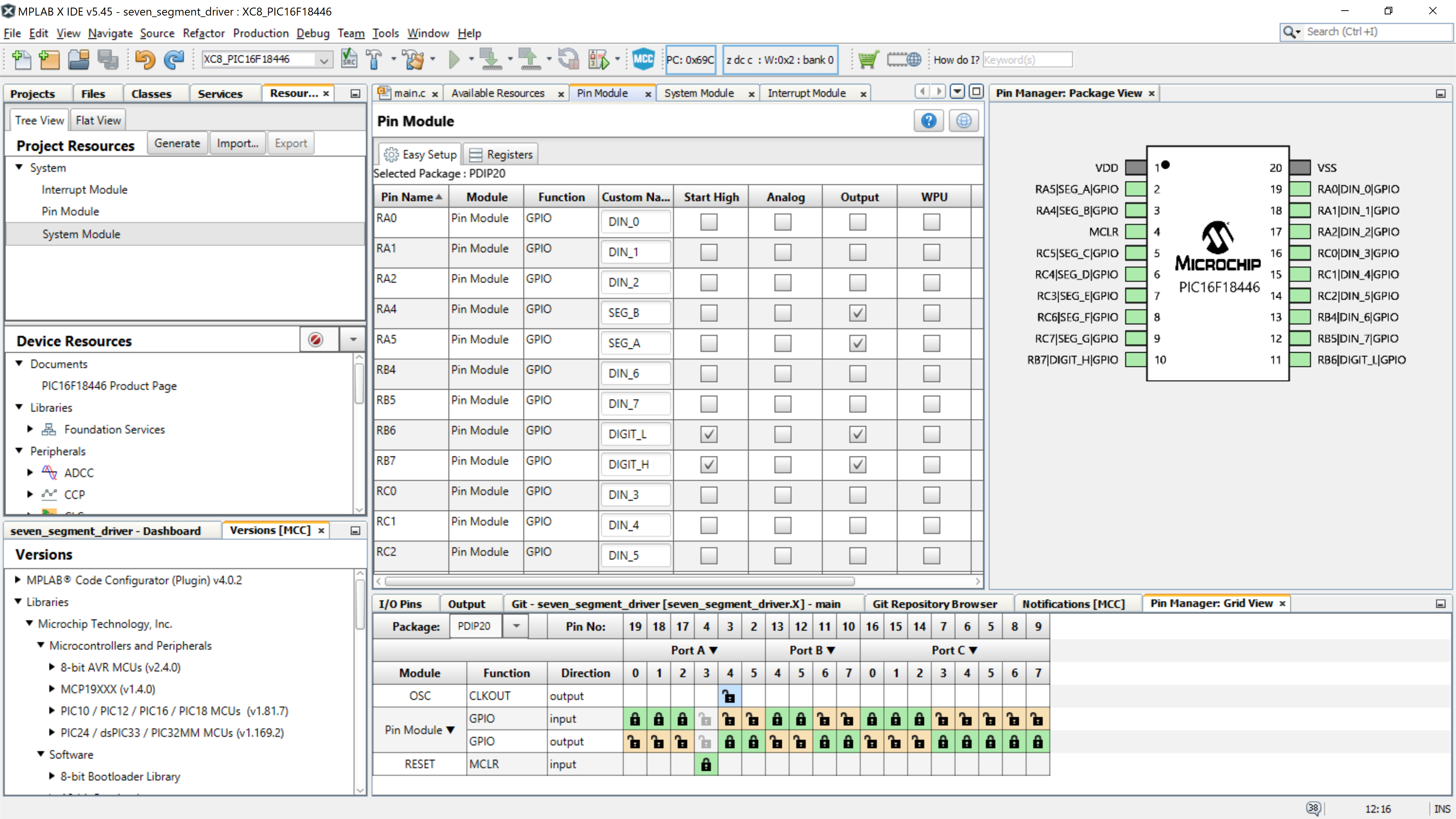Click the Generate button
Image resolution: width=1456 pixels, height=819 pixels.
tap(177, 144)
